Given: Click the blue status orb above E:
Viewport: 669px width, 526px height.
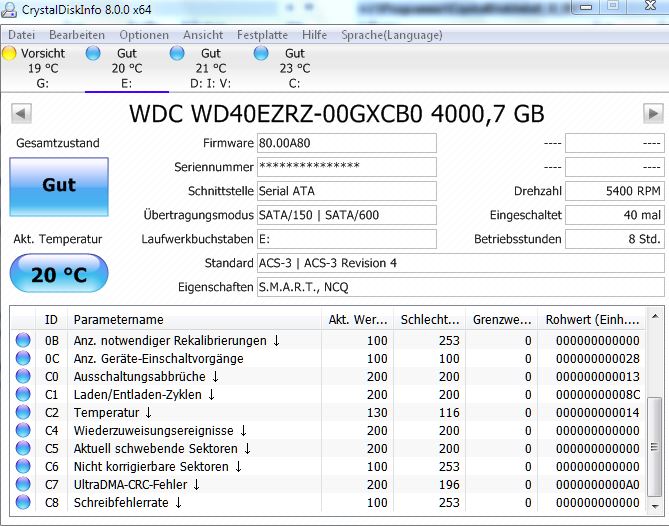Looking at the screenshot, I should (93, 53).
